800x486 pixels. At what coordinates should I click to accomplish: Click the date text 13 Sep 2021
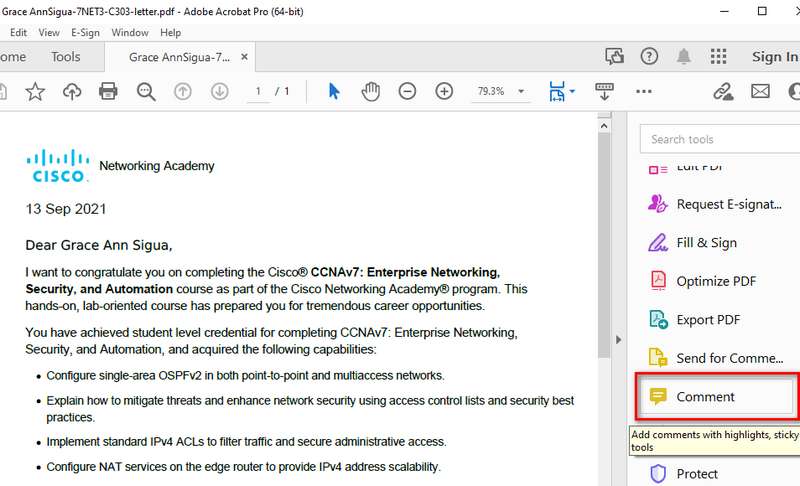[x=66, y=209]
